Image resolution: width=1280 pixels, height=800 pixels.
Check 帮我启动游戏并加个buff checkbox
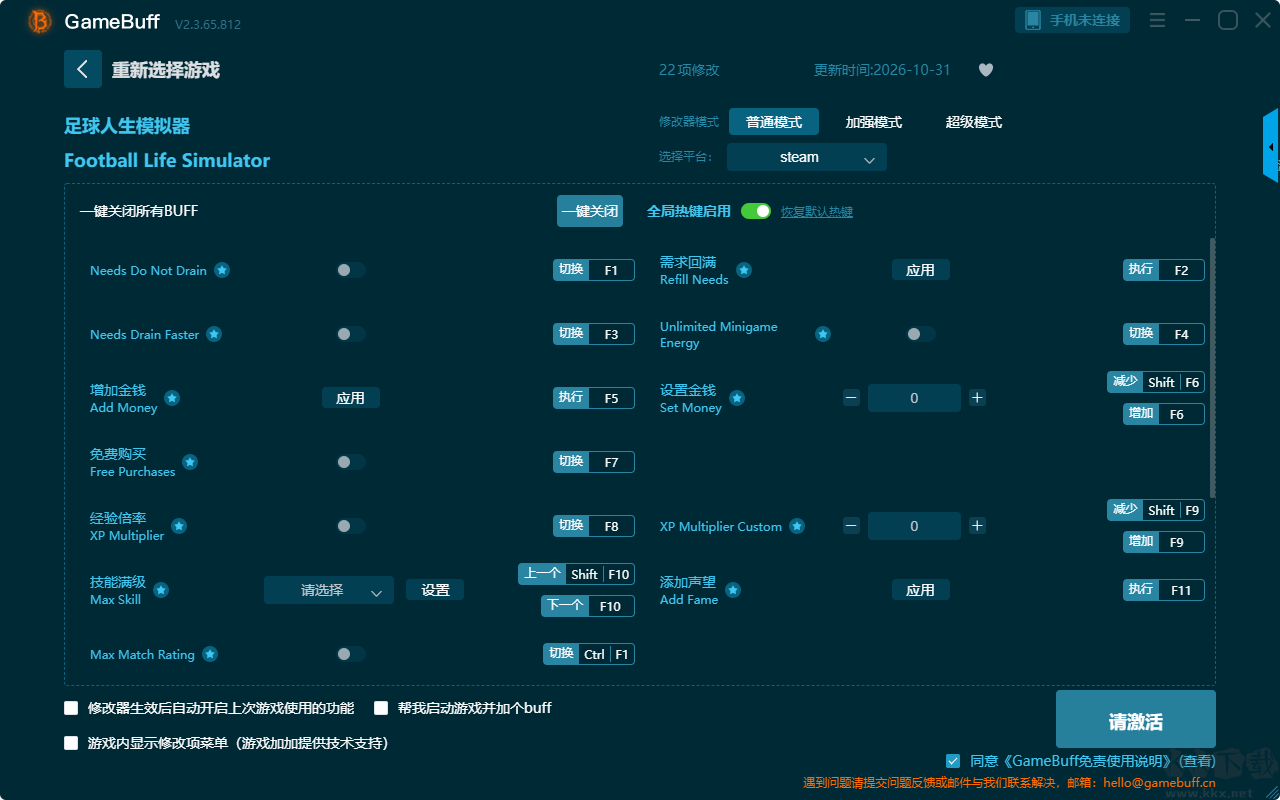coord(381,708)
